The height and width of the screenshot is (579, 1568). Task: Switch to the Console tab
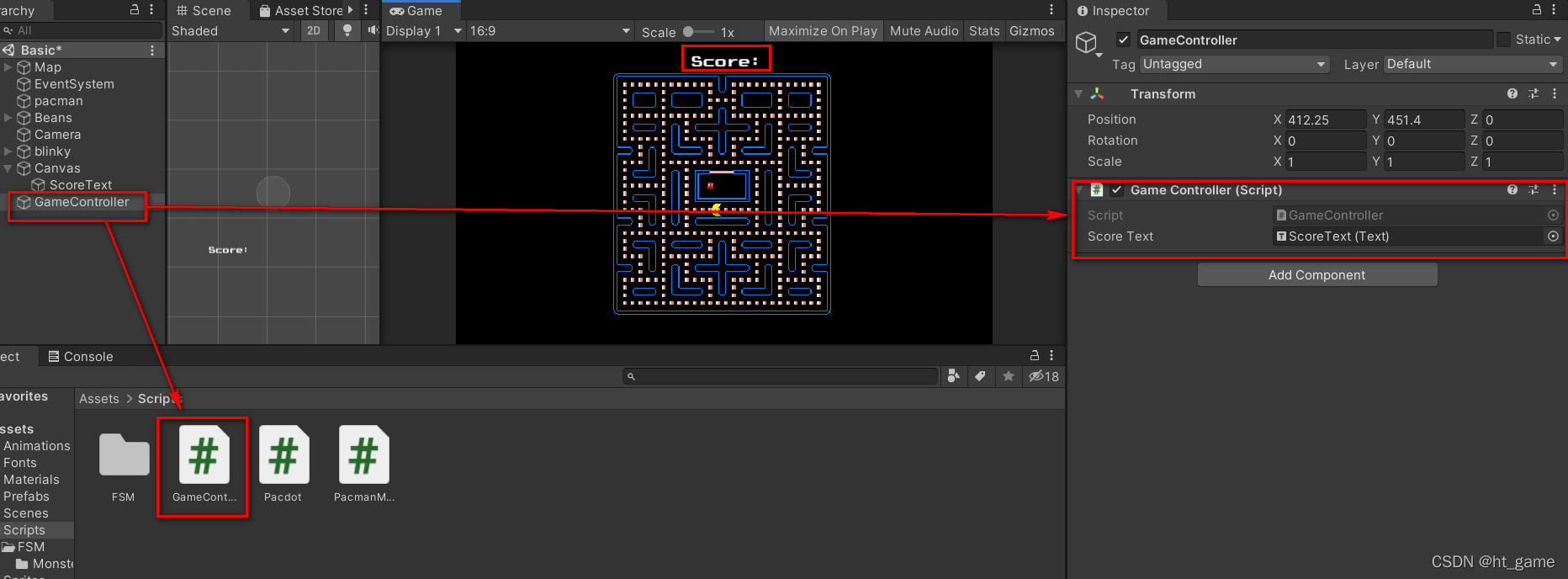tap(81, 356)
